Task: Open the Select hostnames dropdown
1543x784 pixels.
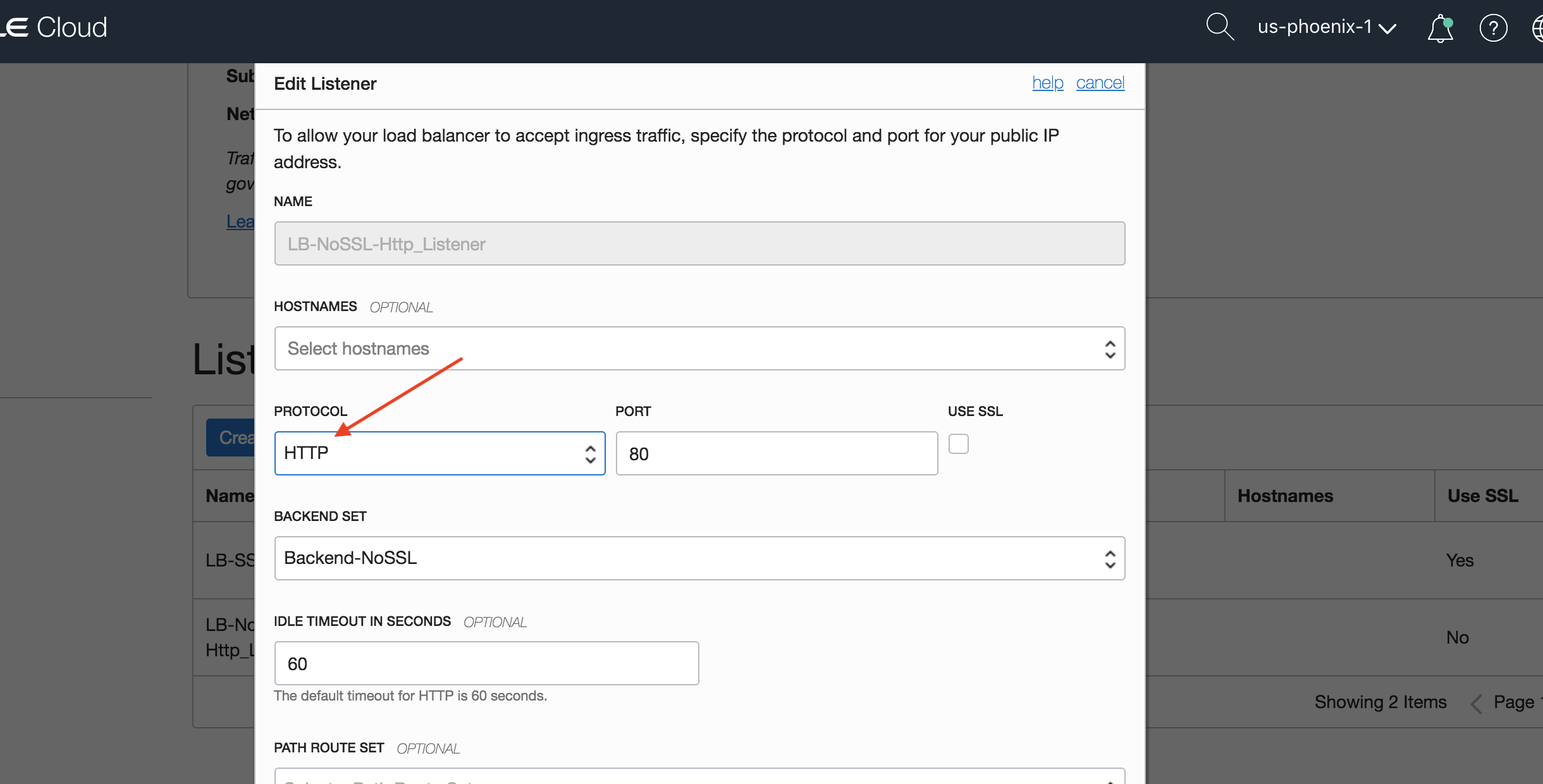Action: (699, 348)
